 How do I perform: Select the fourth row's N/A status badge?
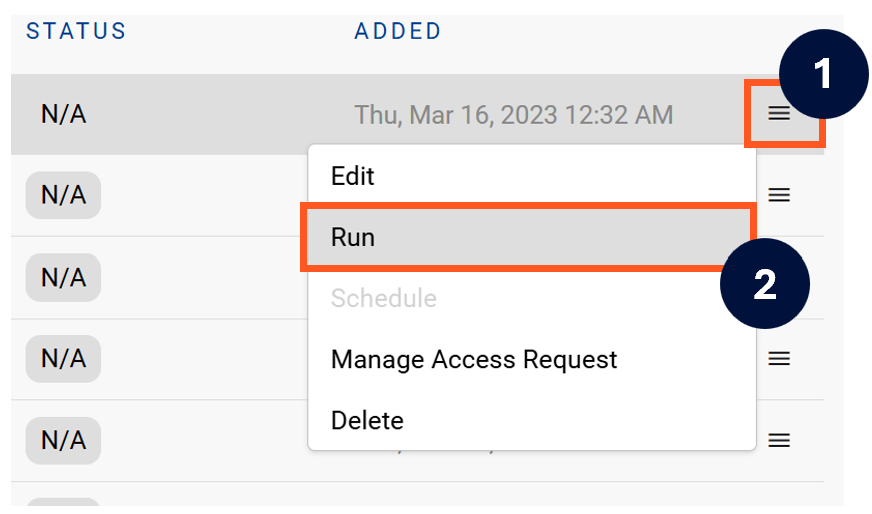pos(63,358)
